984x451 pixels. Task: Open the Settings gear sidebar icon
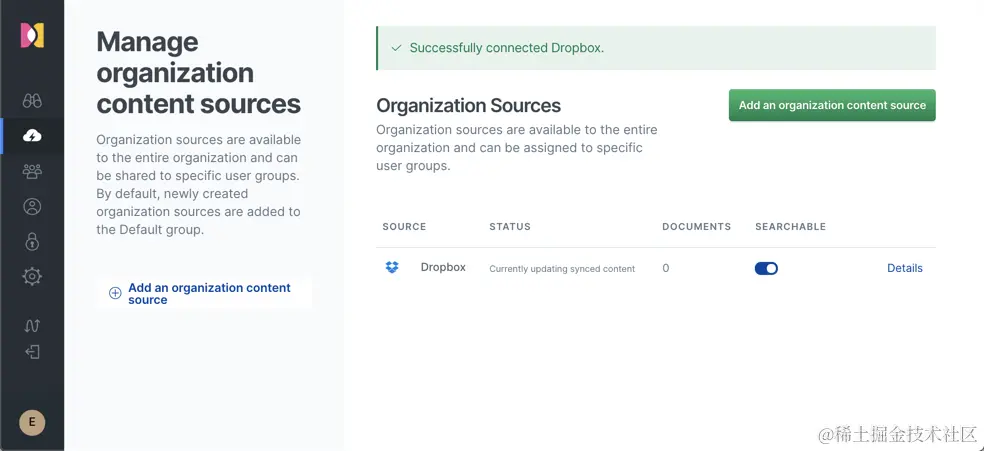point(32,277)
